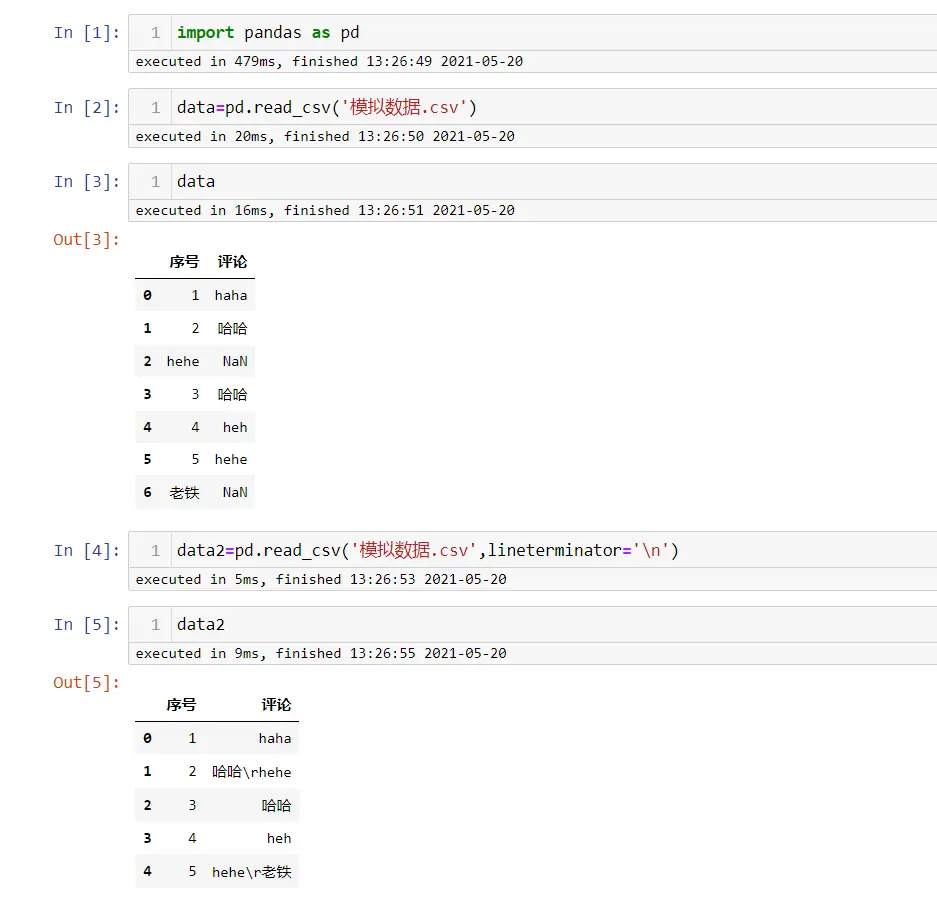The width and height of the screenshot is (937, 900).
Task: Collapse output by clicking Out[3] prompt
Action: 86,239
